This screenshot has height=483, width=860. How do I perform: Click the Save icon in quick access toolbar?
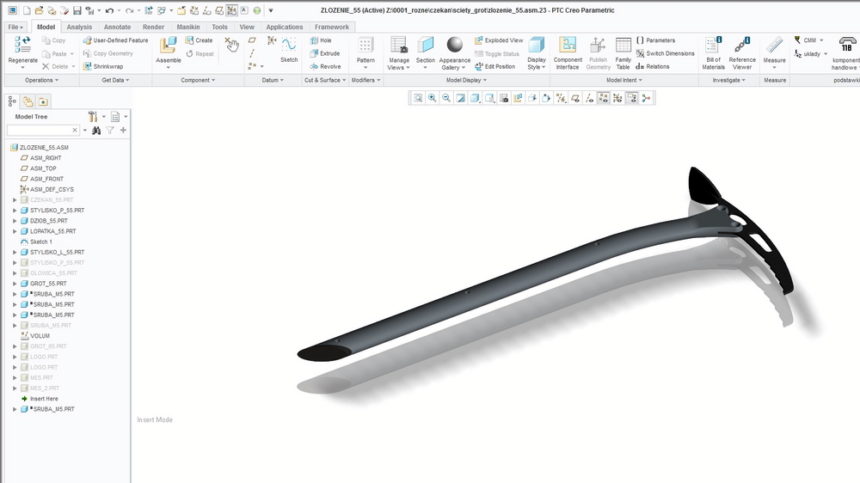77,10
